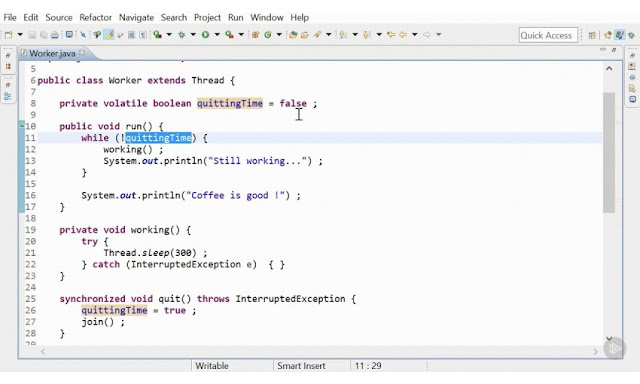This screenshot has width=640, height=384.
Task: Switch to the Debug perspective icon
Action: [631, 35]
